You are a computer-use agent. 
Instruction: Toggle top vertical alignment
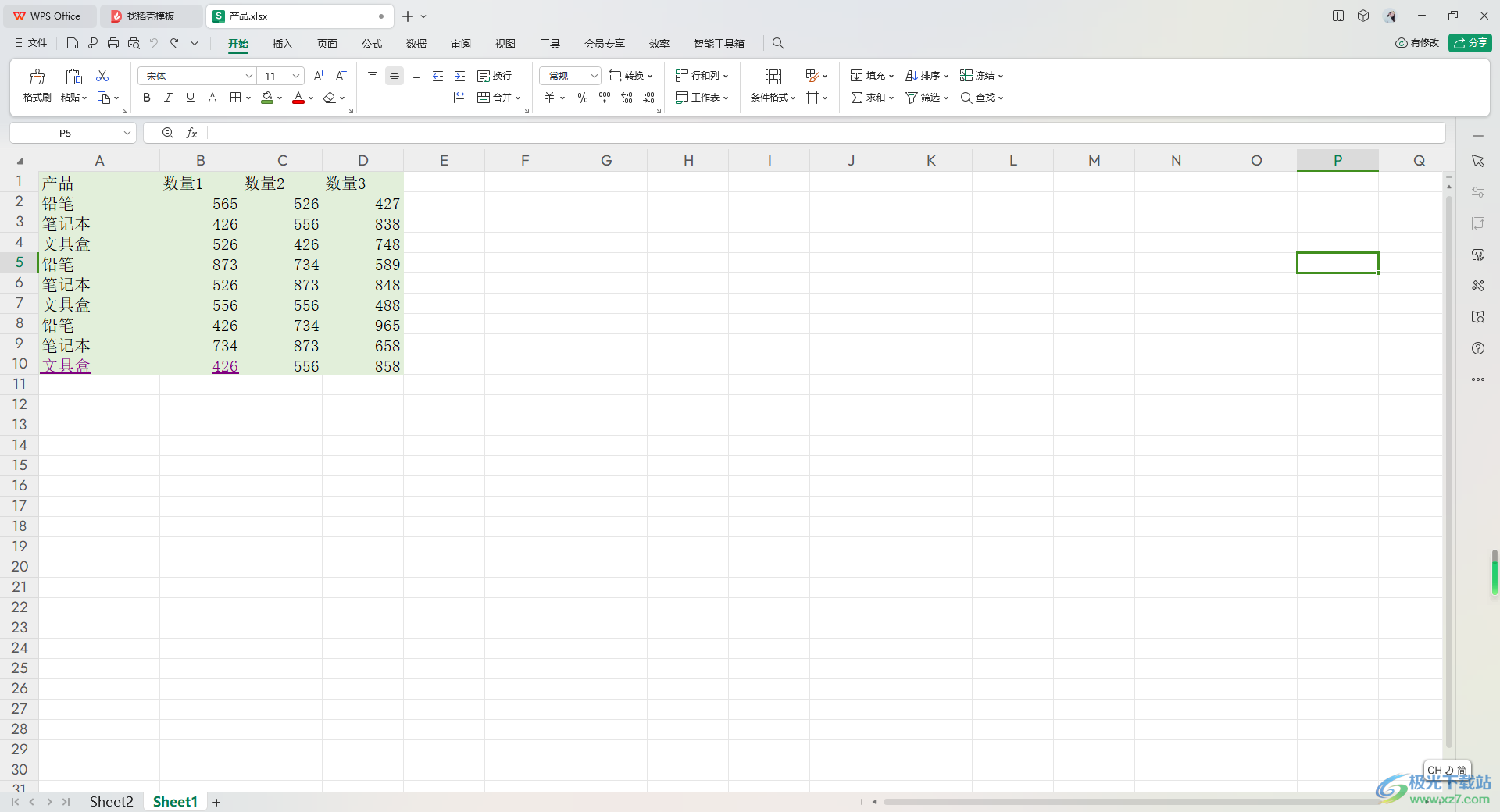[373, 76]
